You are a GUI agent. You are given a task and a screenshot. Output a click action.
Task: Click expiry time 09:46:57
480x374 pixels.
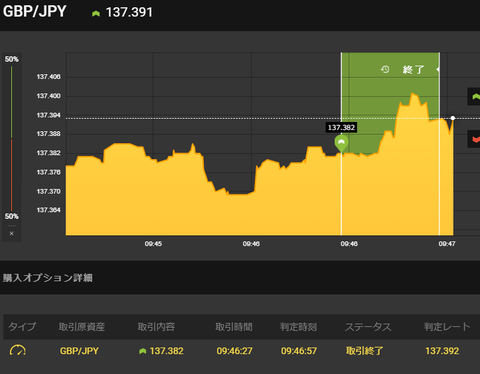click(x=299, y=351)
